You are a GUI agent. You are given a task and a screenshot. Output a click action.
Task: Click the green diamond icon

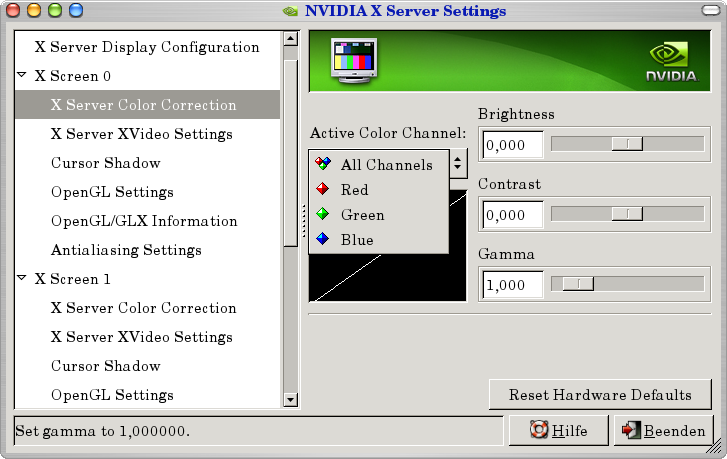coord(322,214)
